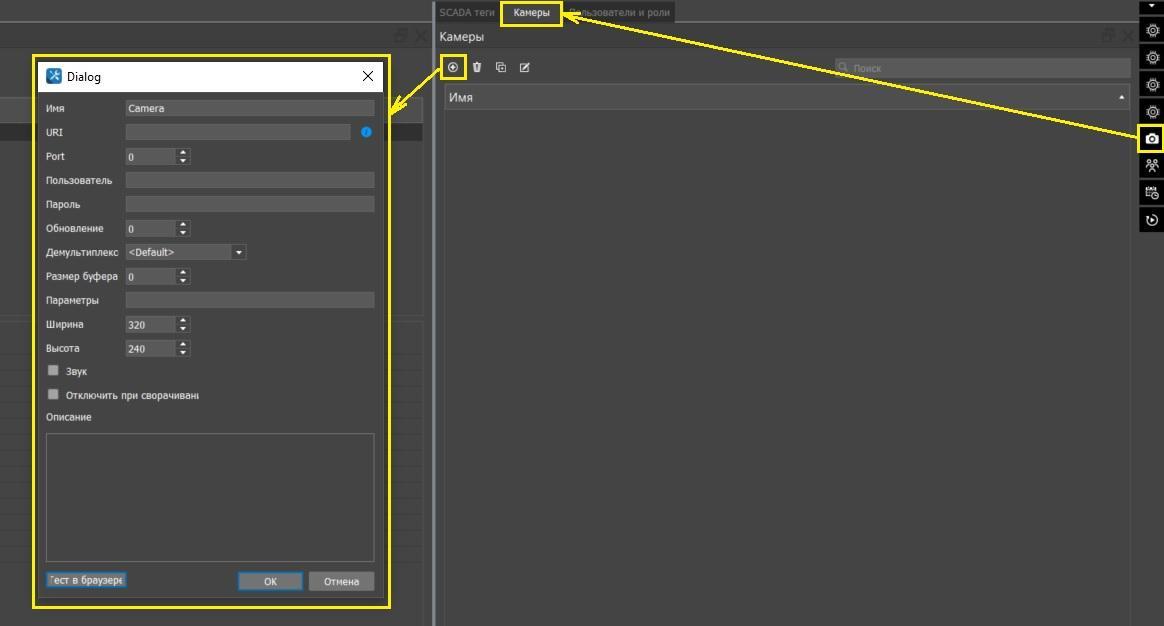Click the delete camera trash icon
This screenshot has height=626, width=1164.
[x=477, y=67]
